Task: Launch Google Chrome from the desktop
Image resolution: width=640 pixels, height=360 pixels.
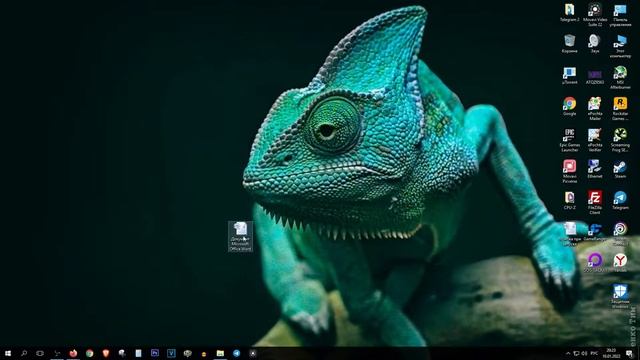Action: (x=569, y=107)
